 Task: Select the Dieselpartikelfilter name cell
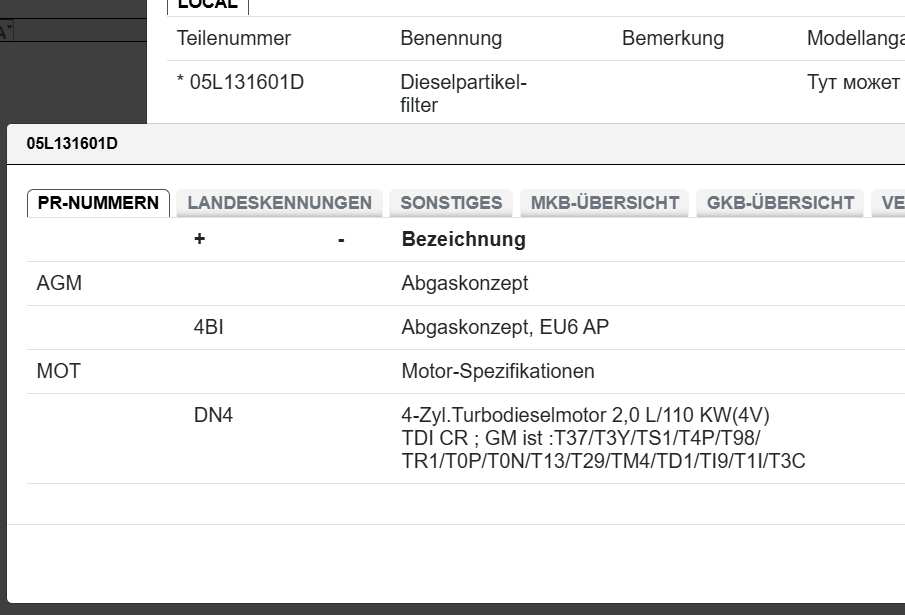coord(463,93)
